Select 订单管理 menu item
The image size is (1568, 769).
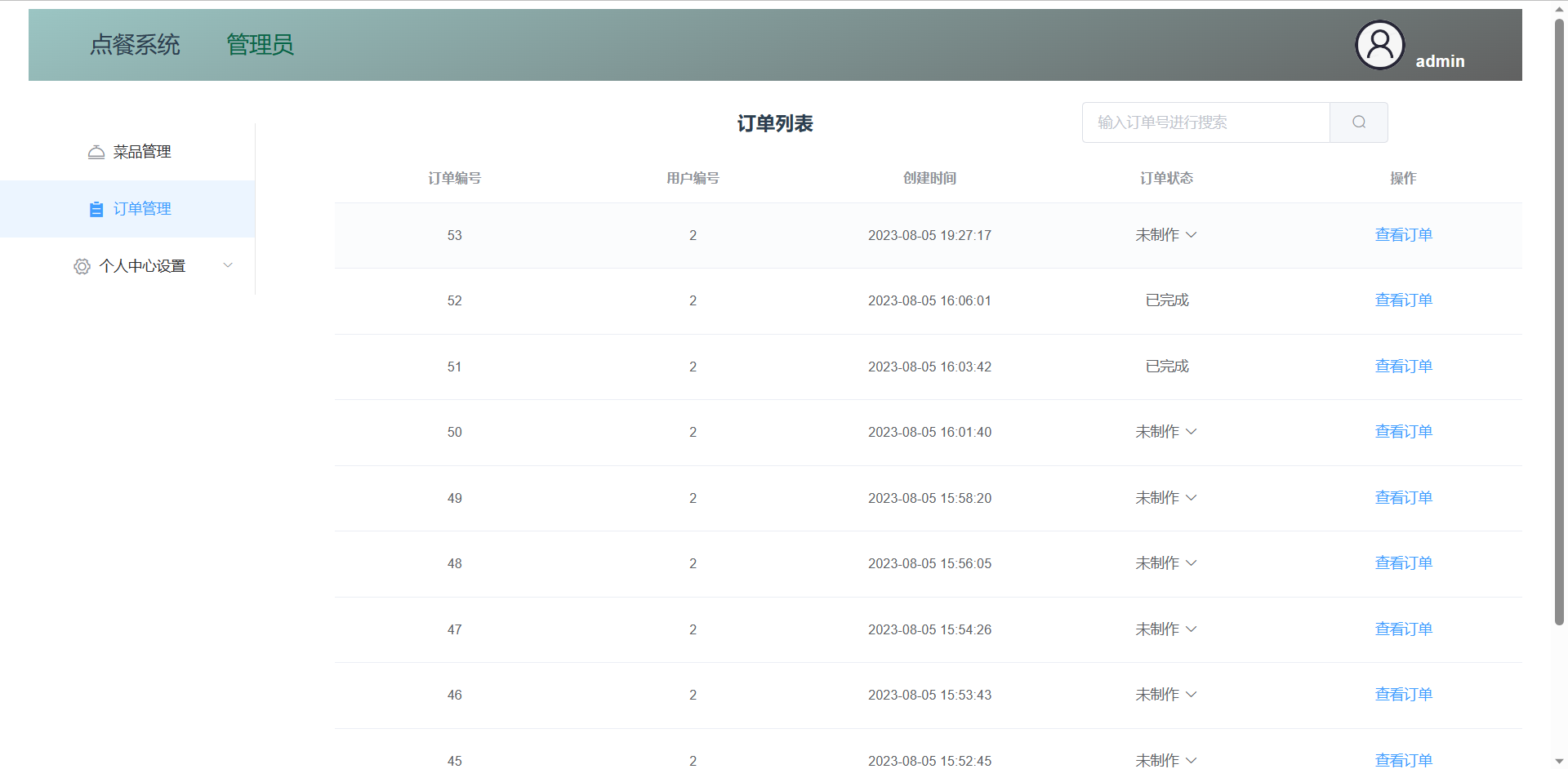[x=127, y=209]
